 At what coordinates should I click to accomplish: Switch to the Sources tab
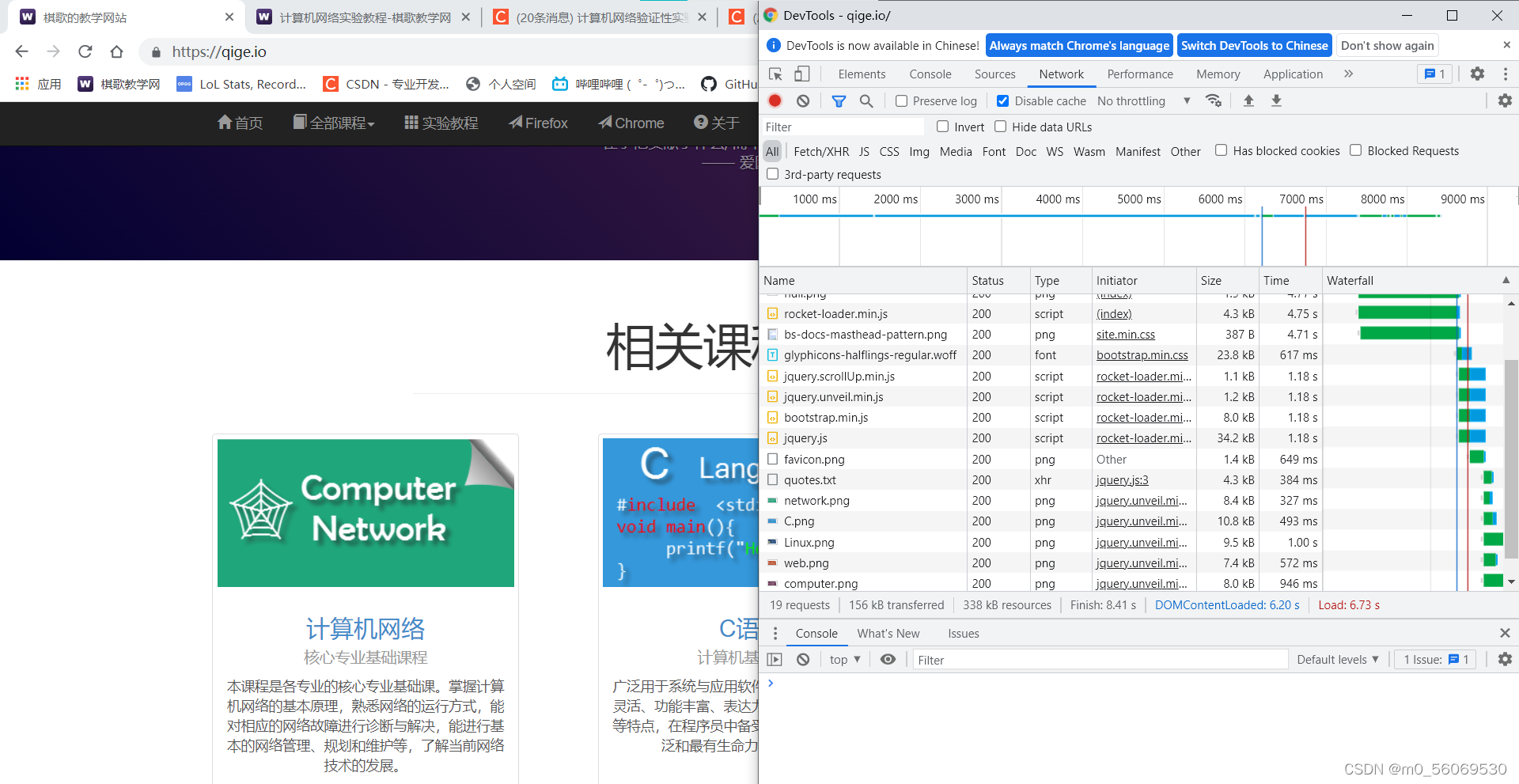tap(994, 74)
